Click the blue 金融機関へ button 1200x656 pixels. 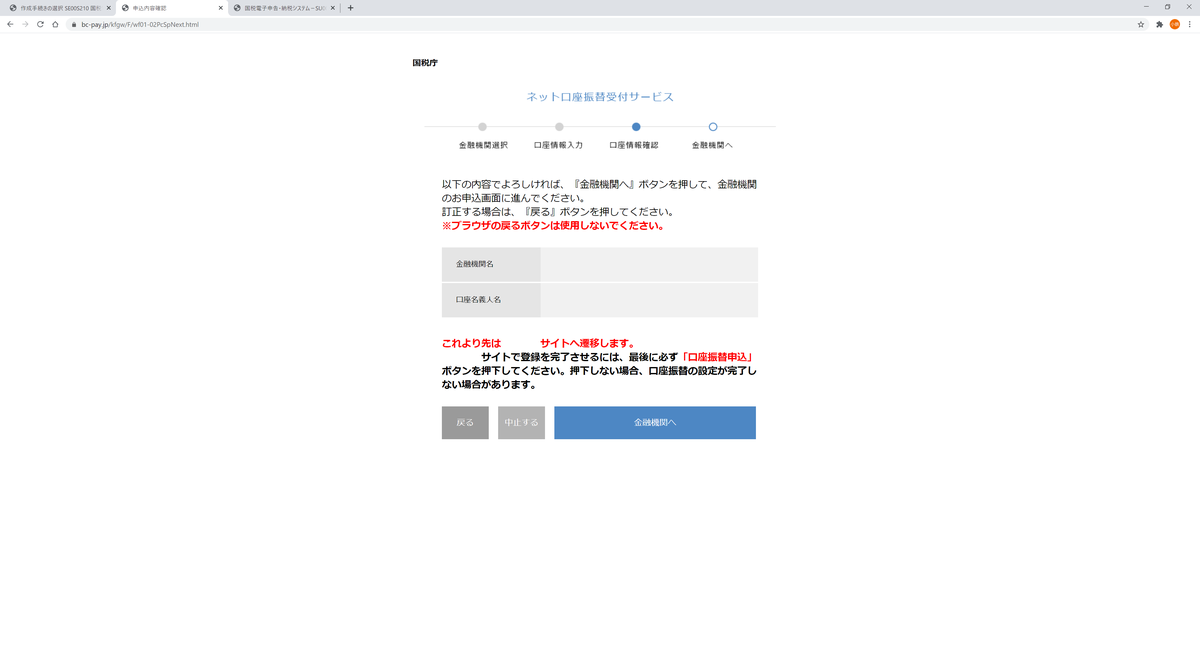(655, 423)
